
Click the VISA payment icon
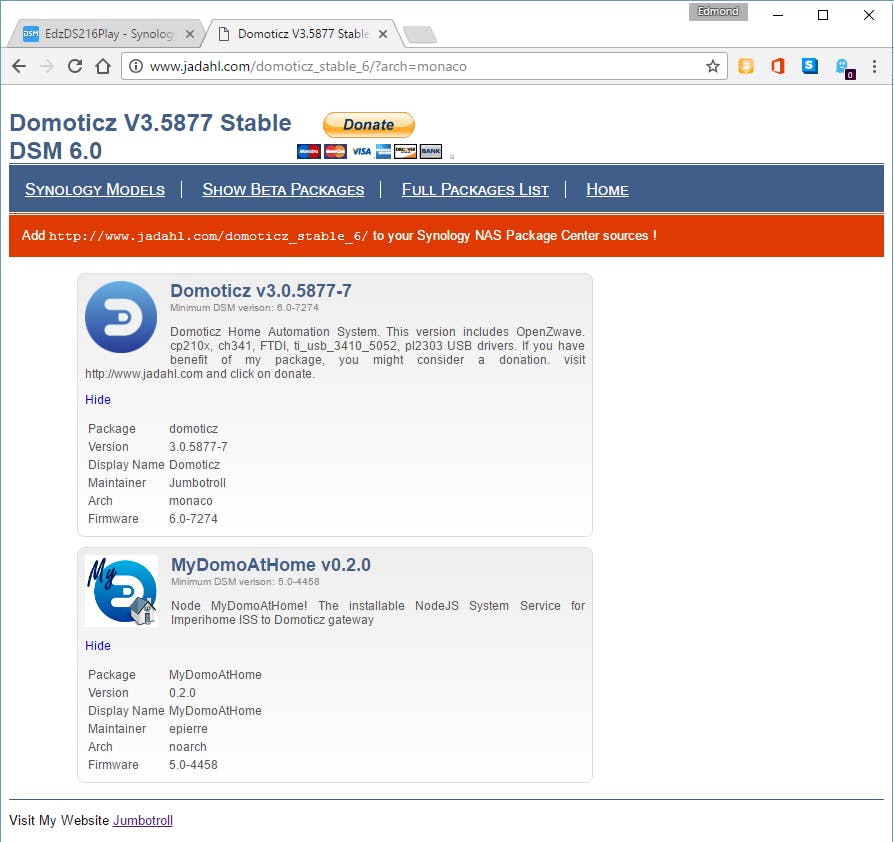point(361,151)
